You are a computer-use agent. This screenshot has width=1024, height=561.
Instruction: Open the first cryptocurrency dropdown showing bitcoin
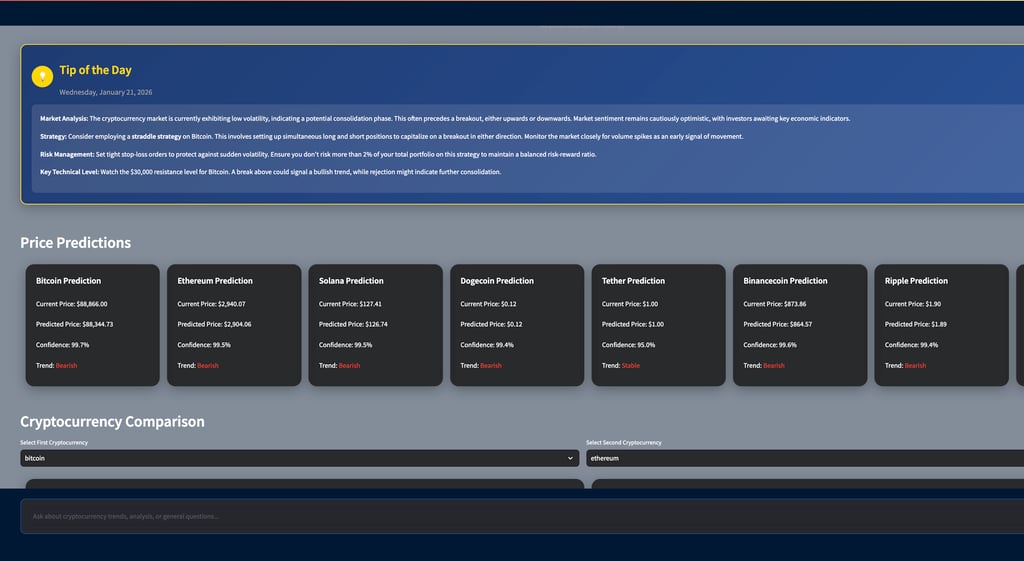[300, 458]
